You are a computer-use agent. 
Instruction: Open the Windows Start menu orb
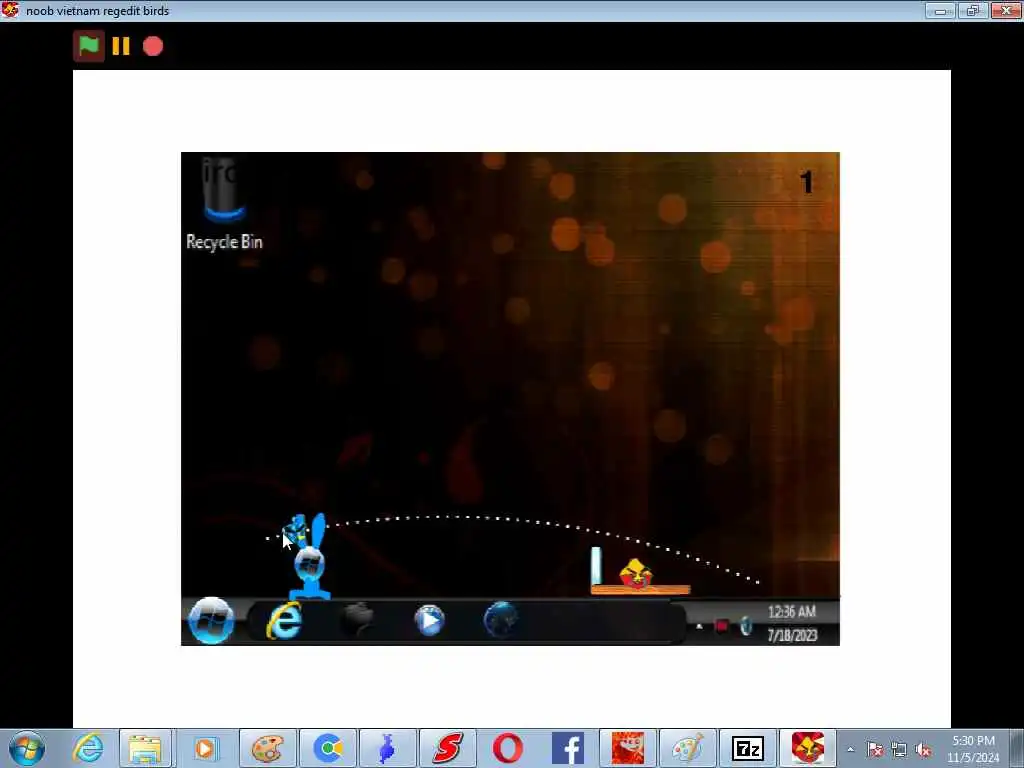pos(27,748)
